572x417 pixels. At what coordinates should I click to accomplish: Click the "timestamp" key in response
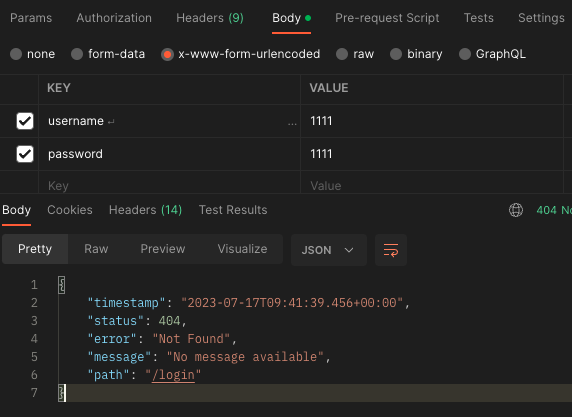(127, 303)
